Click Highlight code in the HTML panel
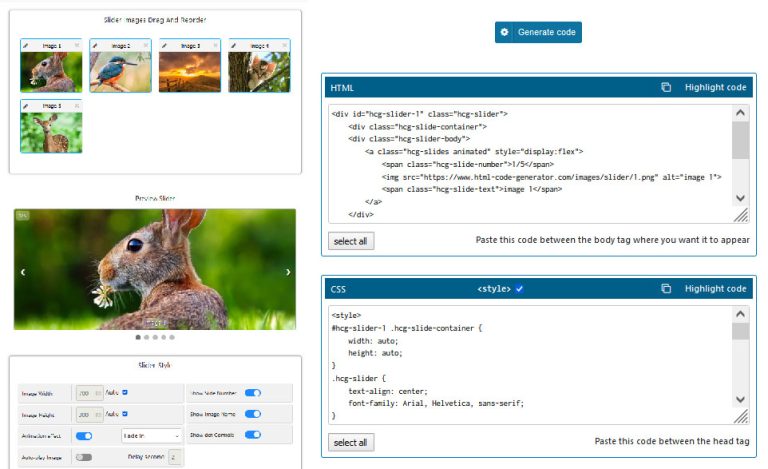The image size is (768, 469). coord(716,87)
